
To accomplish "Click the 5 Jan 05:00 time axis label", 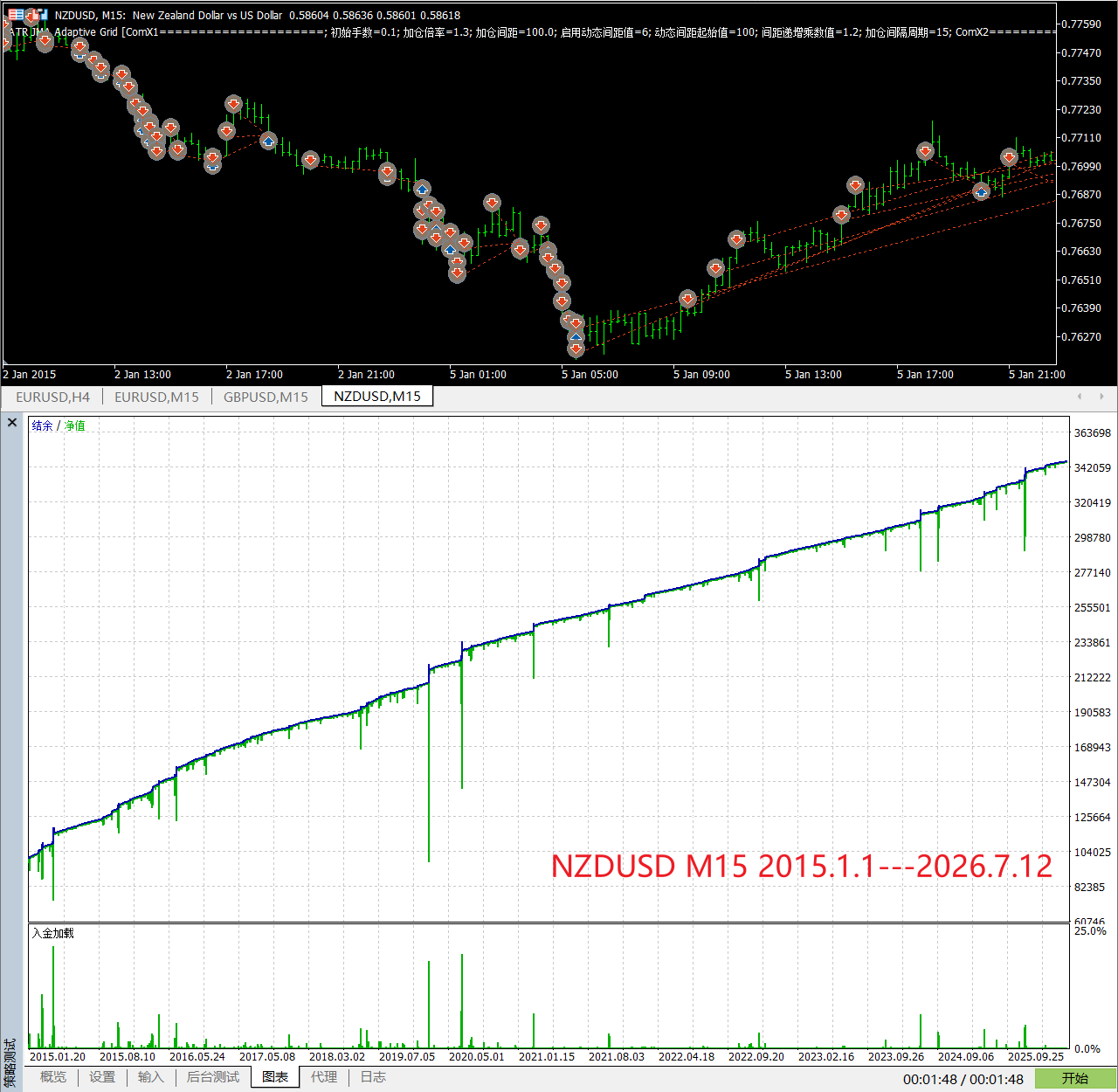I will point(590,375).
